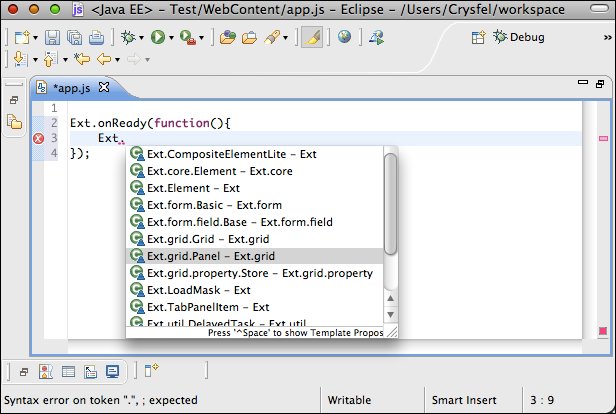The image size is (616, 414).
Task: Open the Servers view icon
Action: point(90,372)
